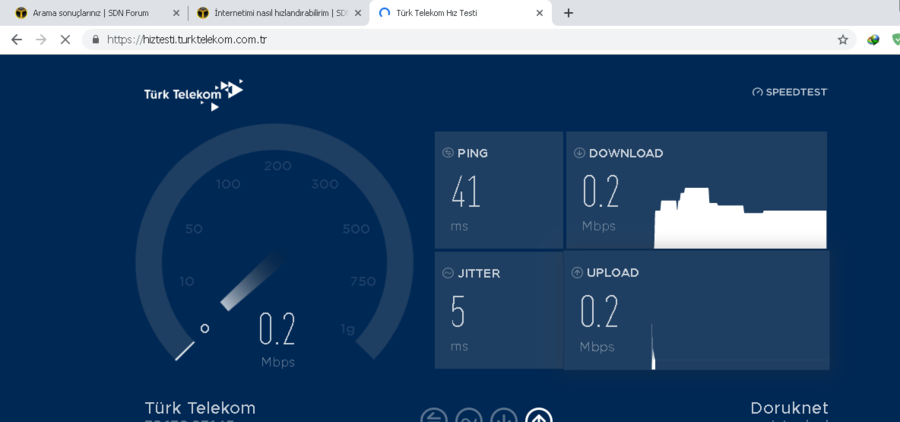Click the address bar URL field
Screen dimensions: 900x422
point(468,40)
